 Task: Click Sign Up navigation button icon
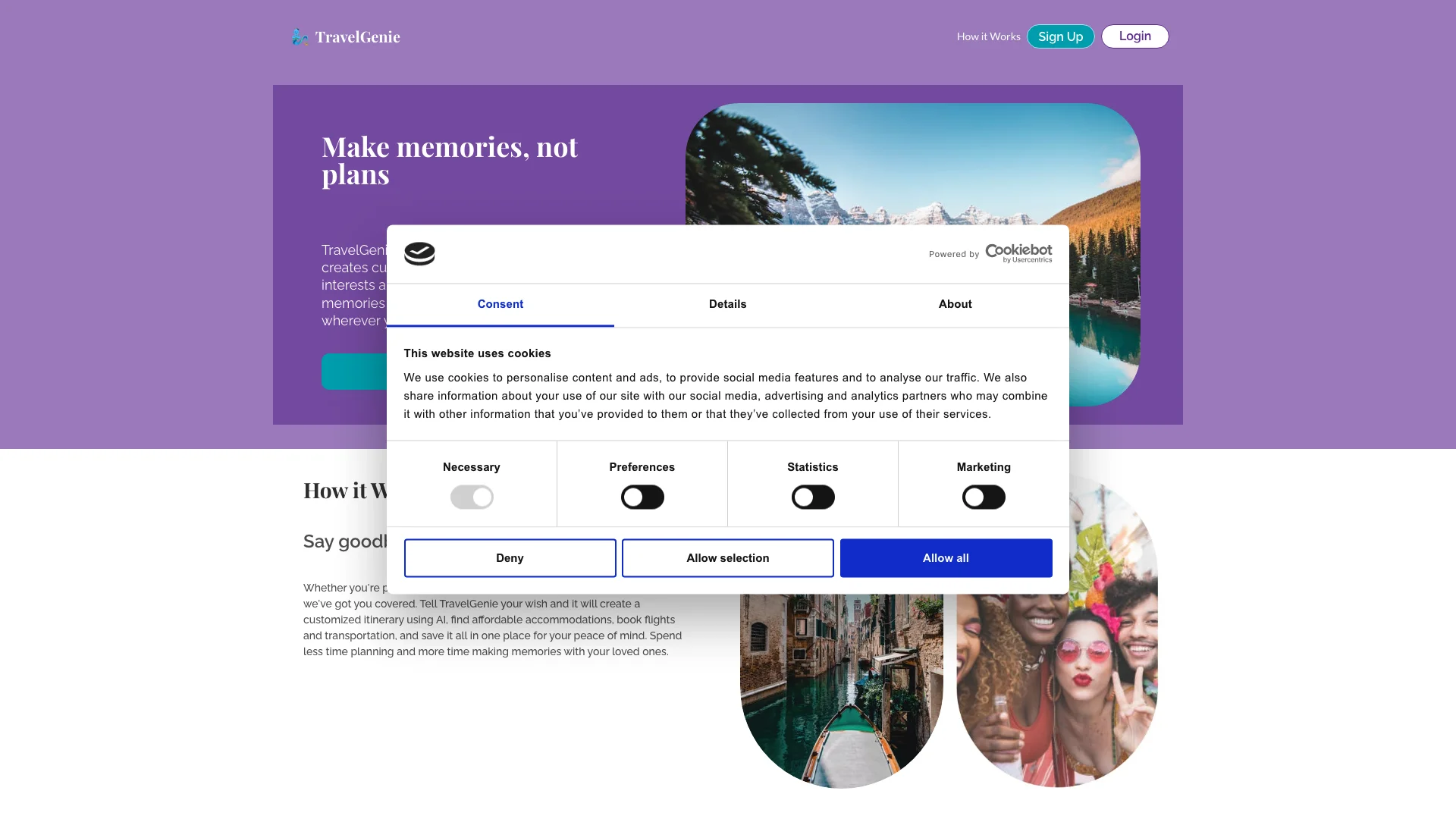(1060, 36)
